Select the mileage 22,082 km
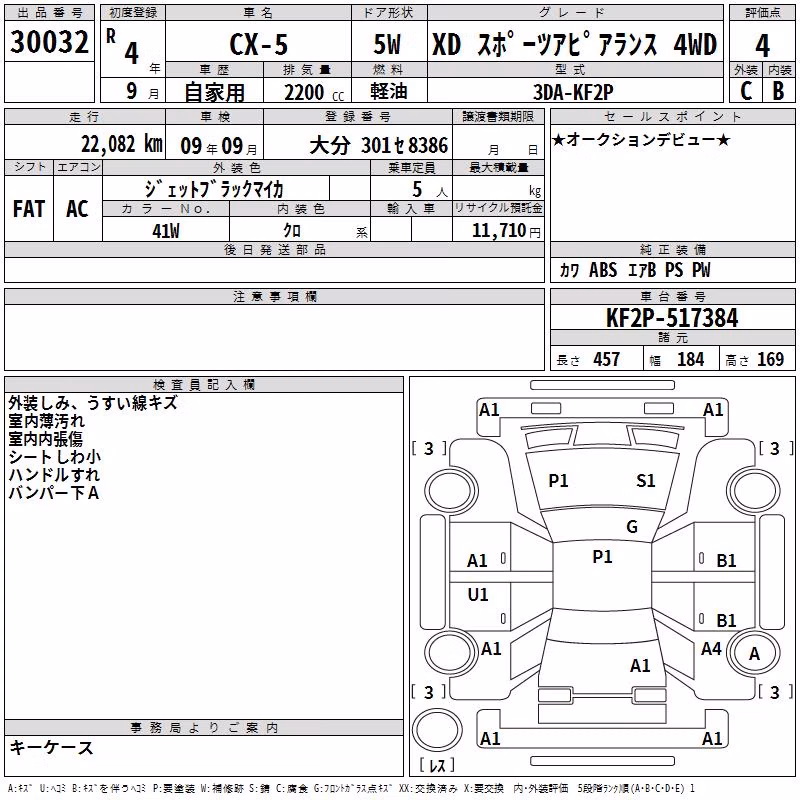 (x=121, y=144)
